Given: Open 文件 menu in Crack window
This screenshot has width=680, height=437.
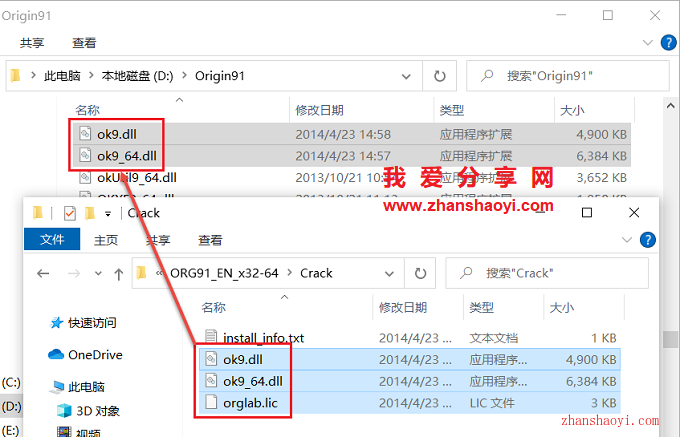Looking at the screenshot, I should (x=52, y=239).
